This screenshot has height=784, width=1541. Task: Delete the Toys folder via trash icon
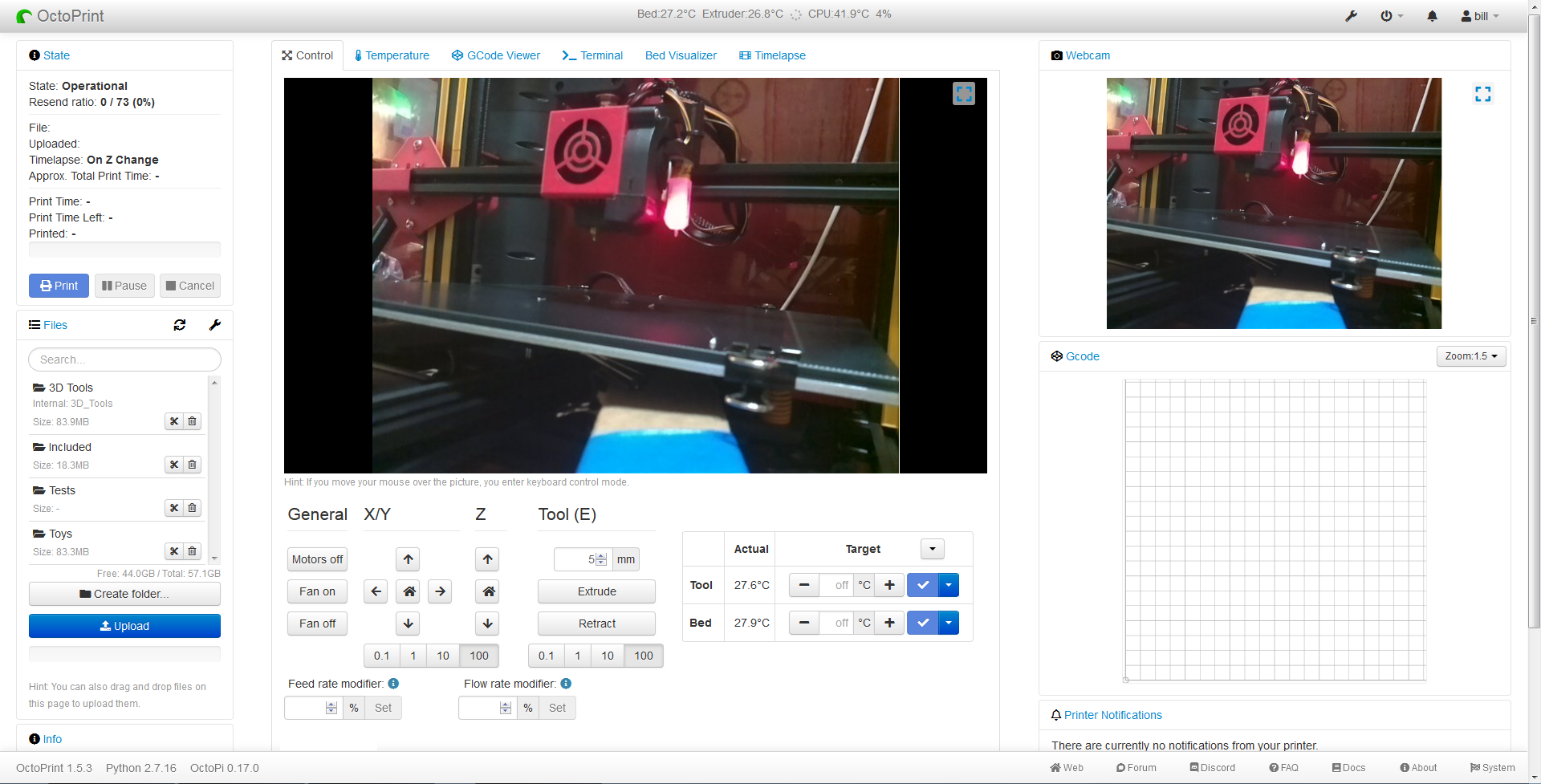tap(192, 551)
